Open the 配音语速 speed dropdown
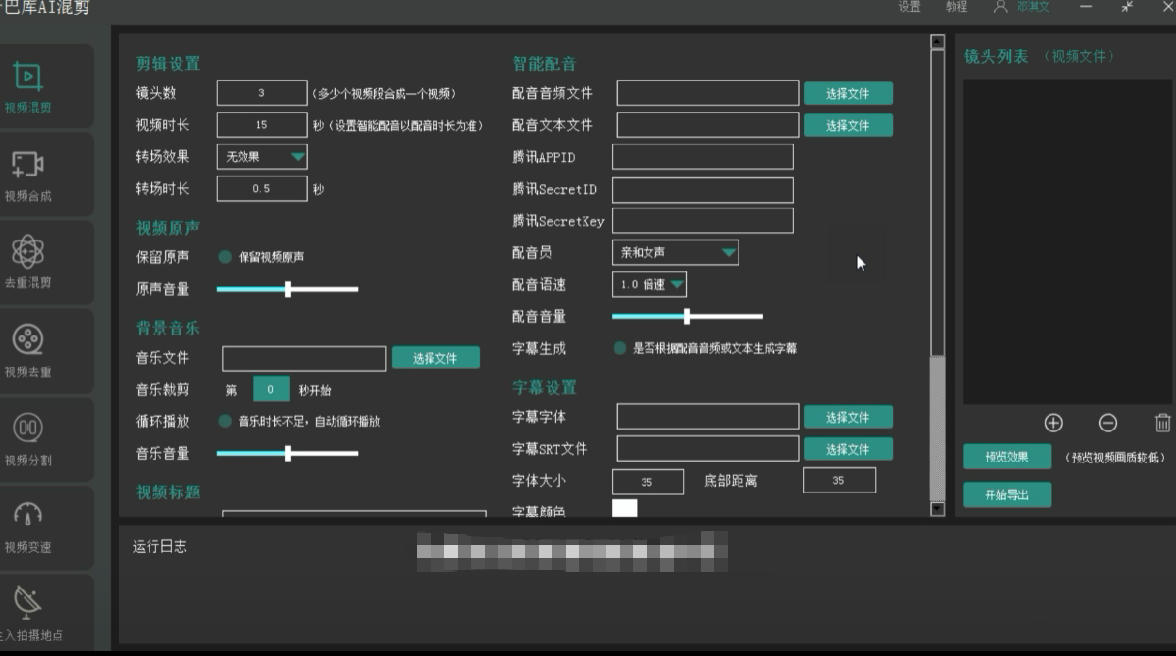1176x656 pixels. pyautogui.click(x=650, y=284)
